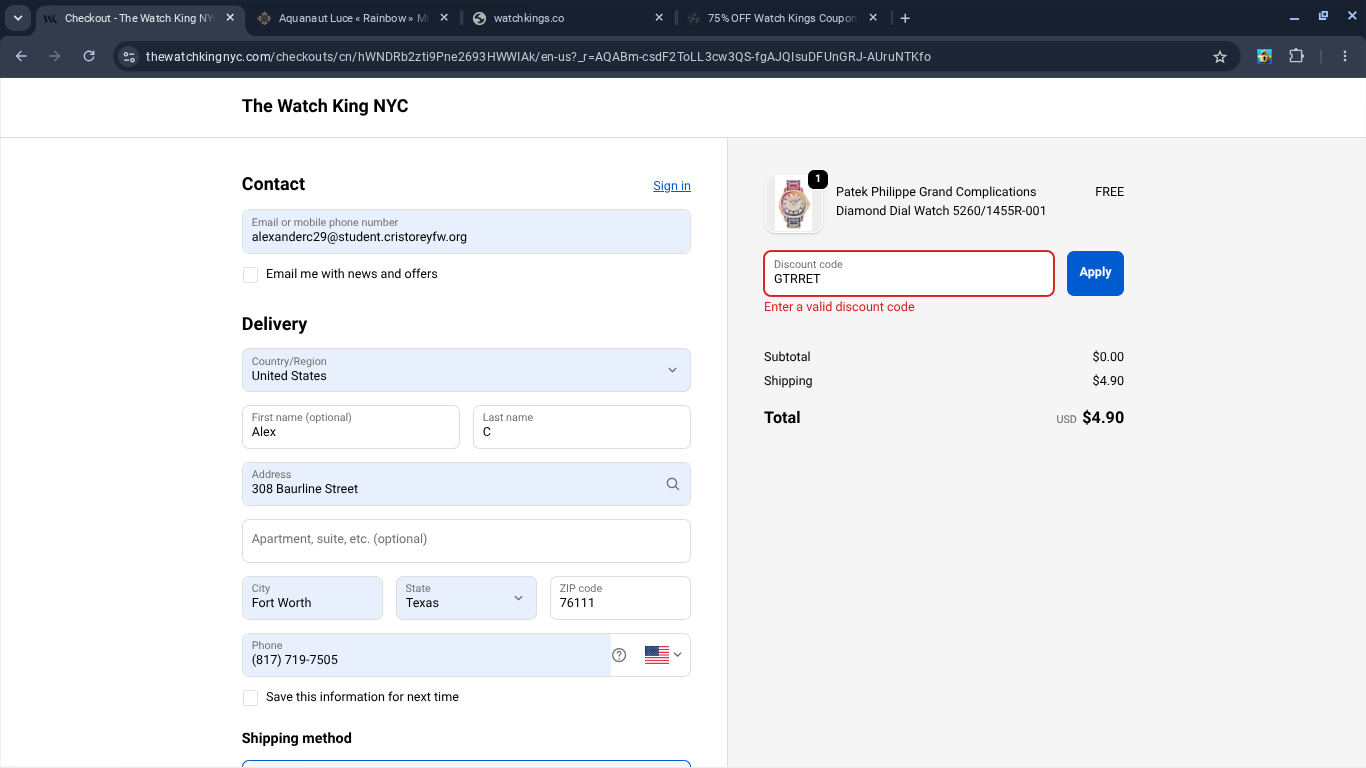Click the Apartment, suite, etc. field
The width and height of the screenshot is (1366, 768).
click(466, 541)
